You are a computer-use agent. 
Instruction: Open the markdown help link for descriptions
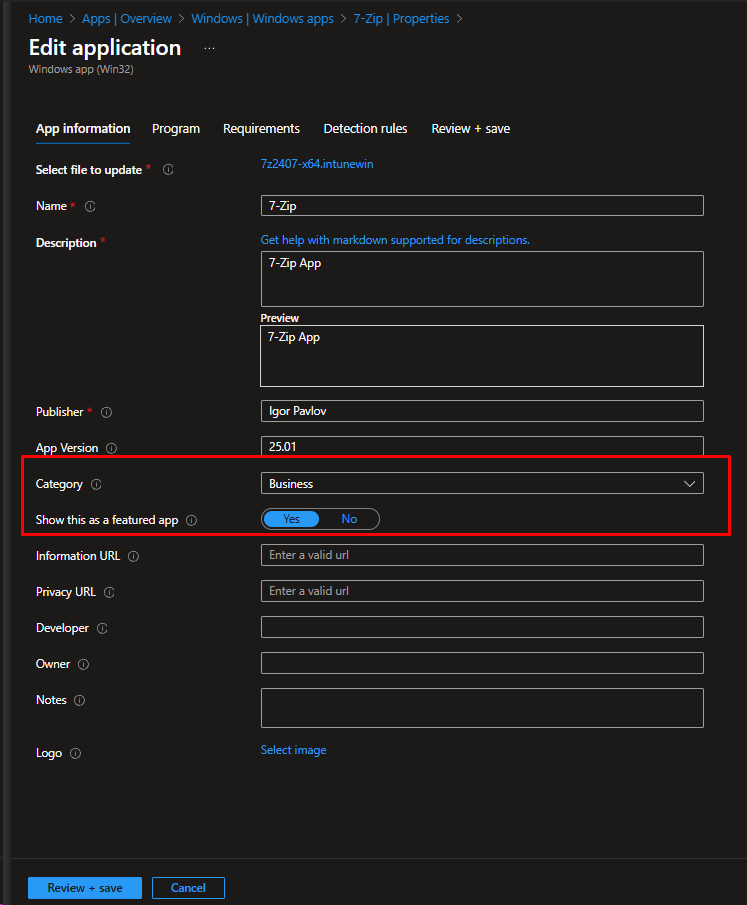point(395,240)
